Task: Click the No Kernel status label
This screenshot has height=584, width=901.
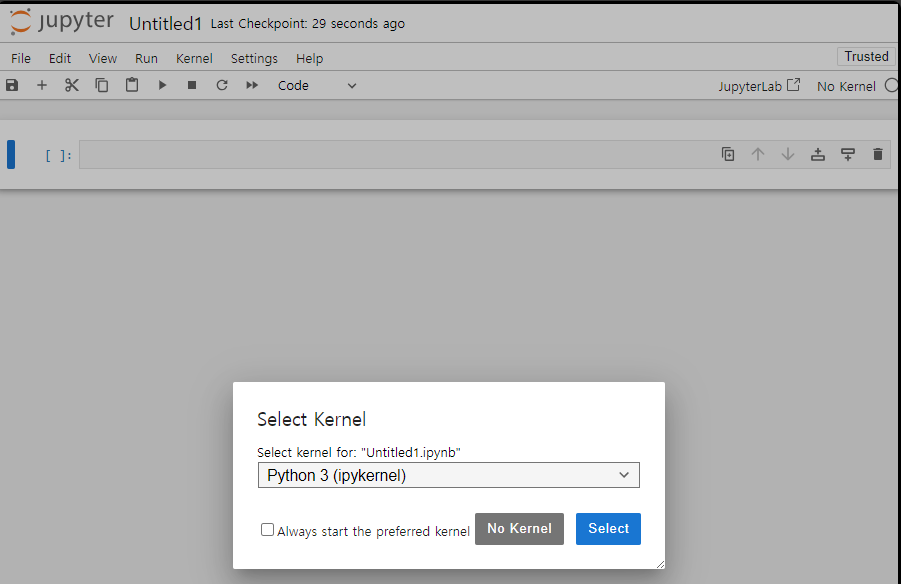Action: point(846,86)
